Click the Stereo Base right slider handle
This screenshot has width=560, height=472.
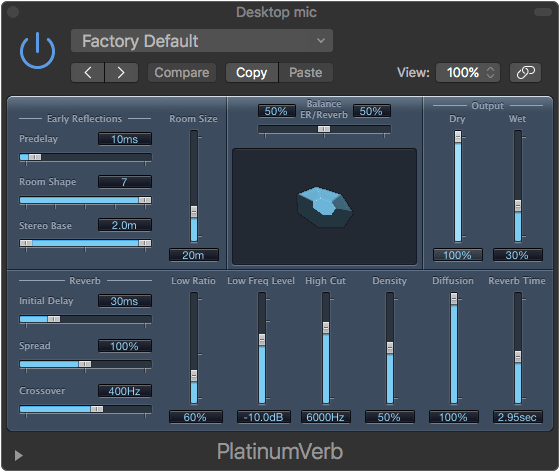tap(145, 243)
